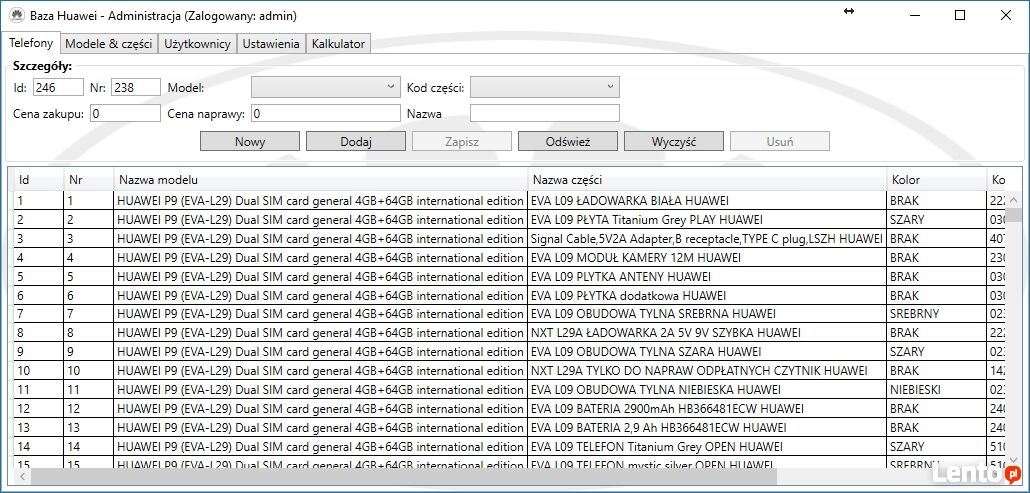Viewport: 1030px width, 493px height.
Task: Click the Nr input field
Action: pyautogui.click(x=136, y=87)
